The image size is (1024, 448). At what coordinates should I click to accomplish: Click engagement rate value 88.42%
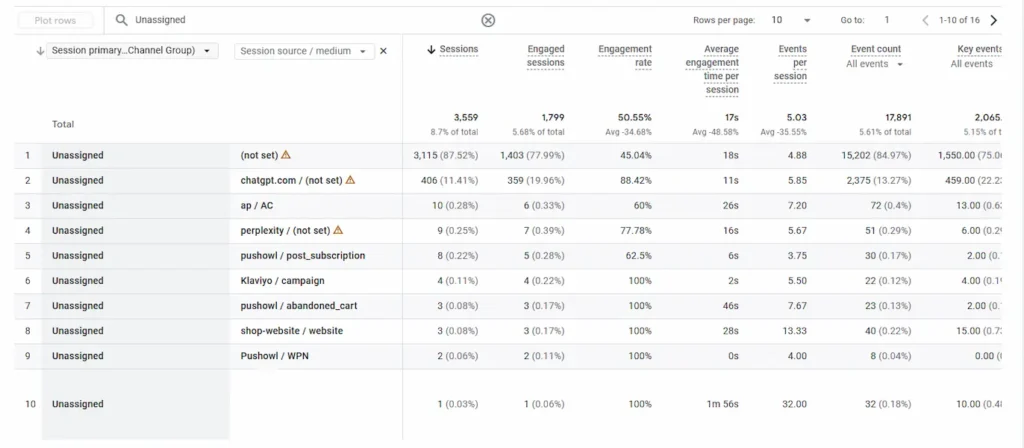(636, 180)
